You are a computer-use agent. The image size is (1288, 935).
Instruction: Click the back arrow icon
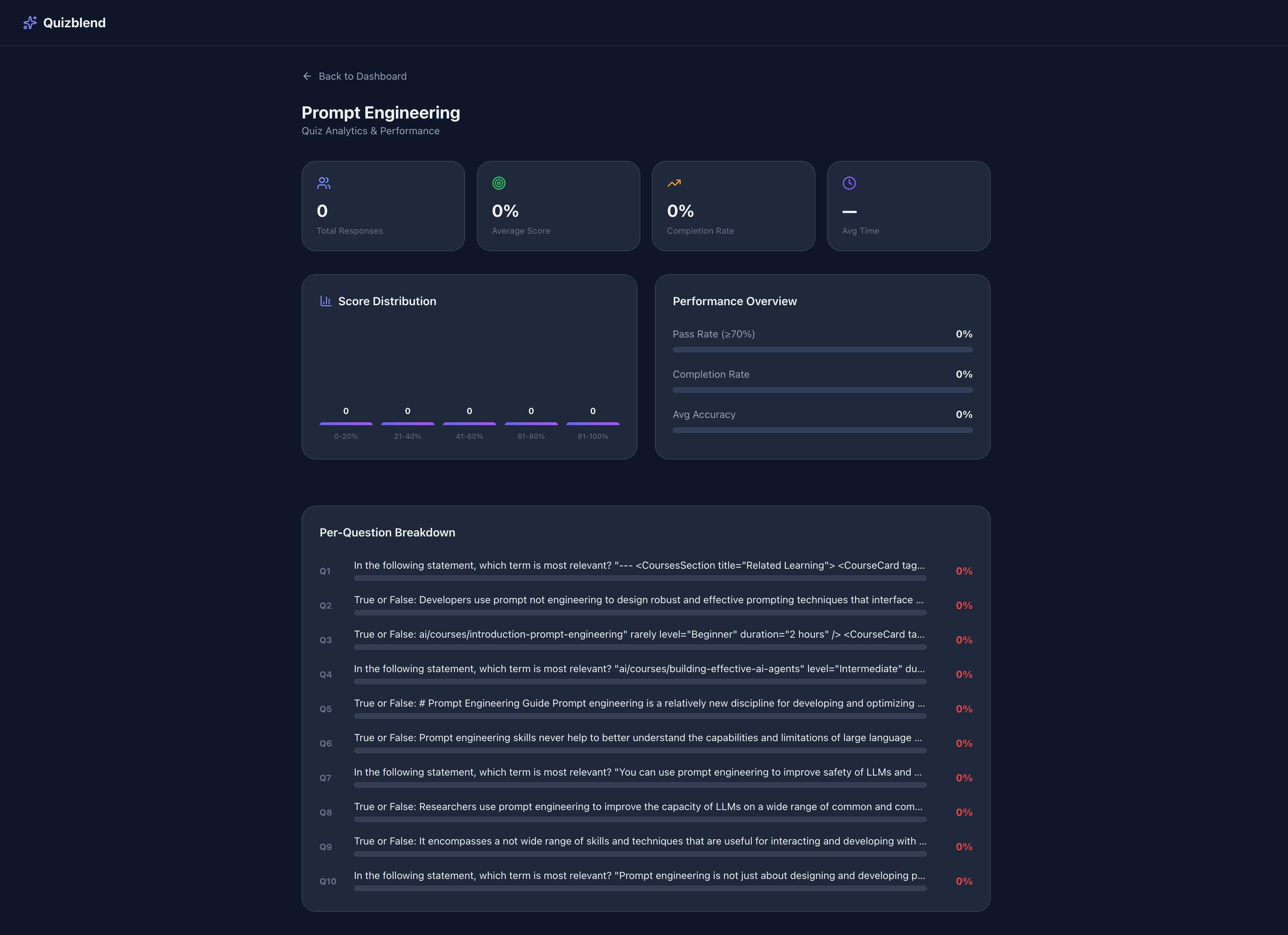point(307,76)
